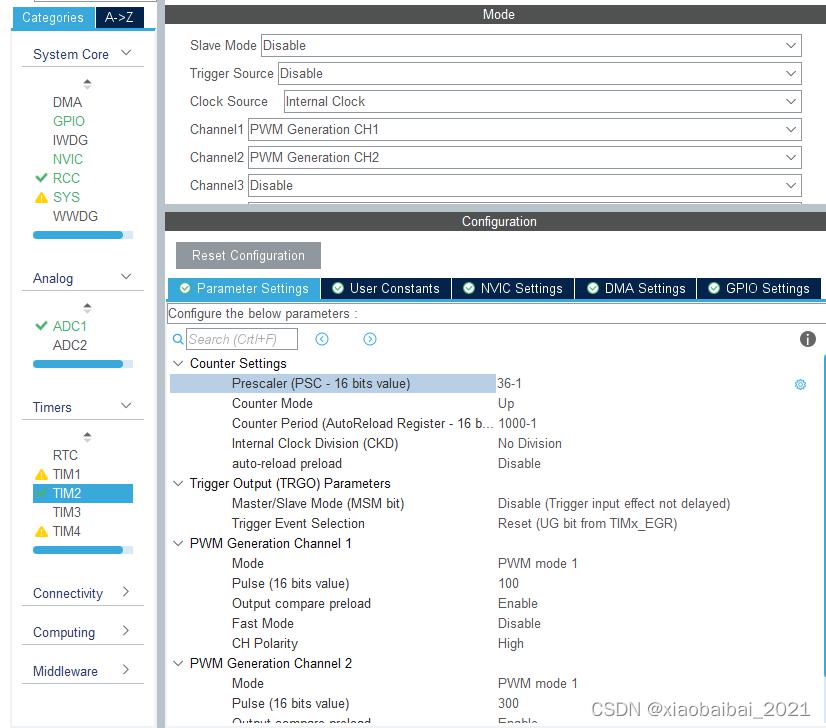Click the parameter search input field
826x728 pixels.
(x=241, y=340)
